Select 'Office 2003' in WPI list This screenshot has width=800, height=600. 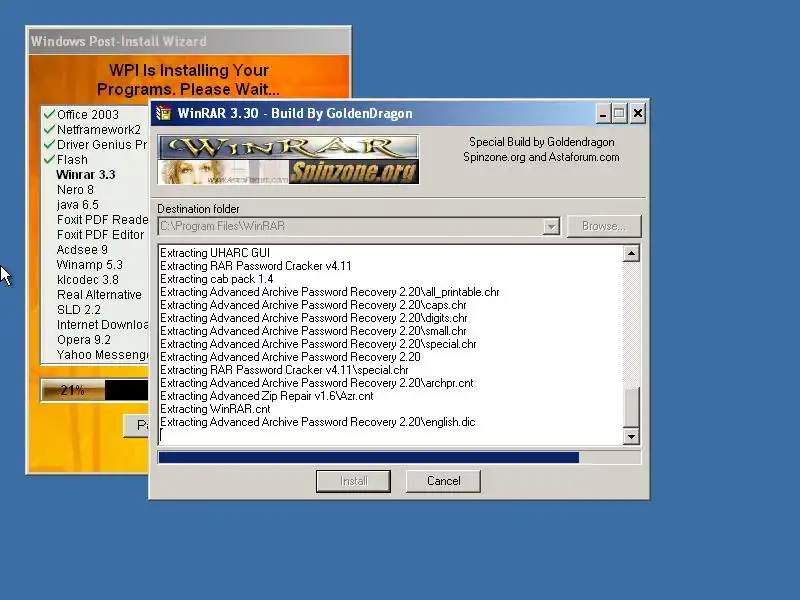[88, 115]
